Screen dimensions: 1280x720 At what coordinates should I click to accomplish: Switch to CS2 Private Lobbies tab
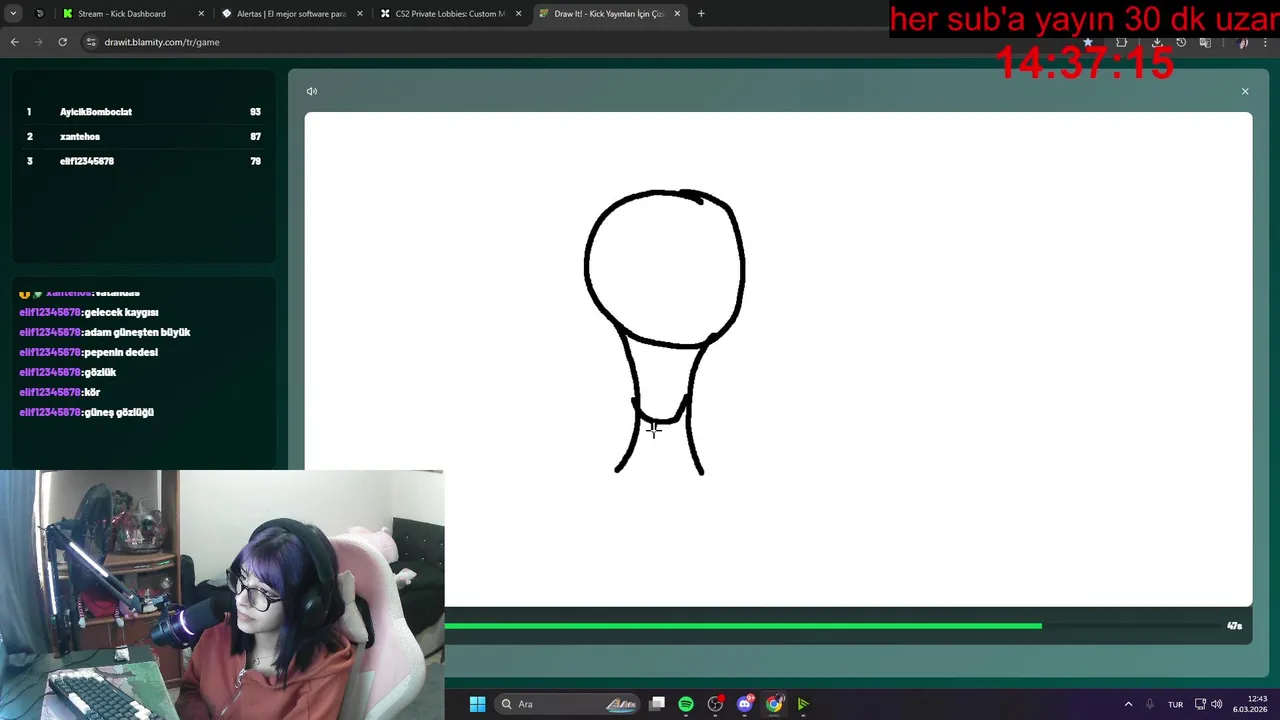click(x=450, y=14)
